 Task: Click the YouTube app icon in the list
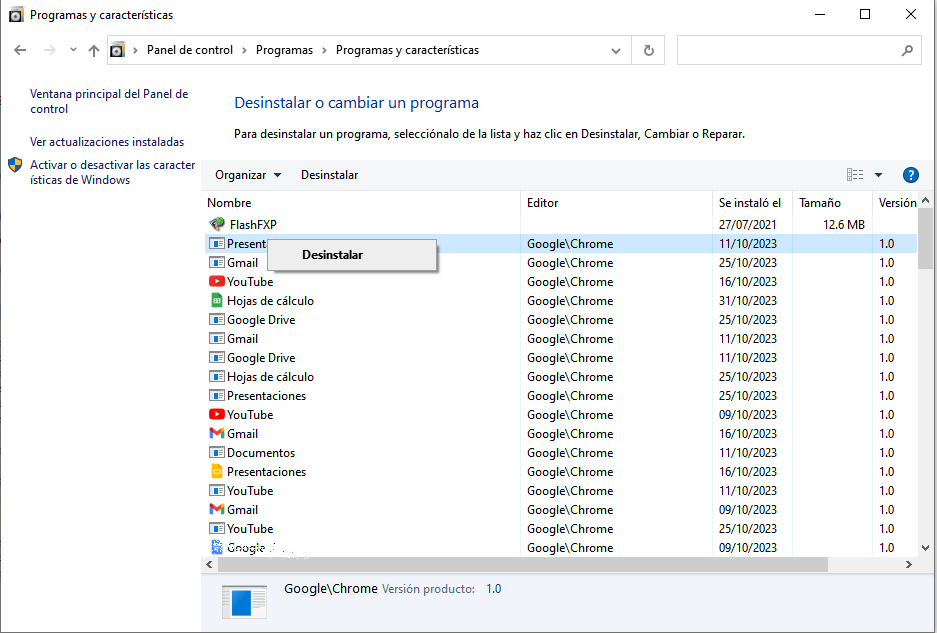[x=216, y=281]
